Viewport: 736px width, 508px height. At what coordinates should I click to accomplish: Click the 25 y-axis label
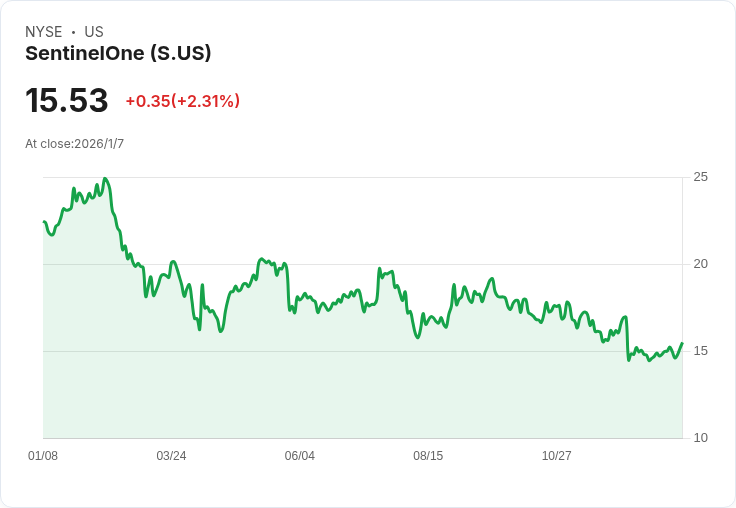click(701, 177)
